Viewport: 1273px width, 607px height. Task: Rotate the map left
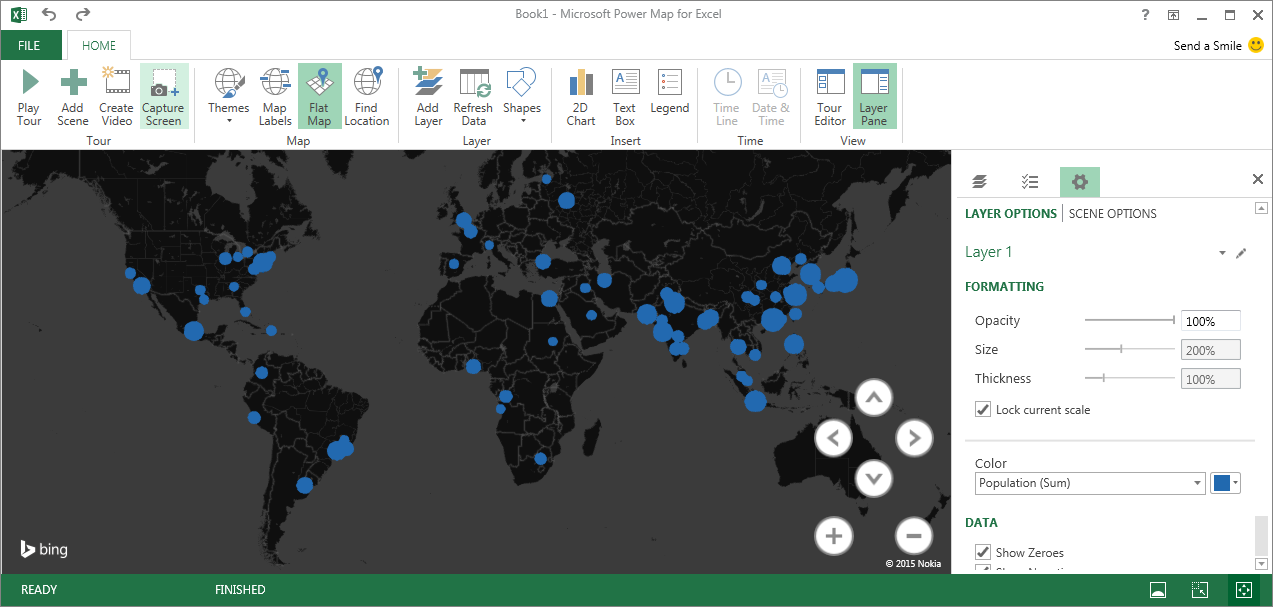tap(834, 437)
